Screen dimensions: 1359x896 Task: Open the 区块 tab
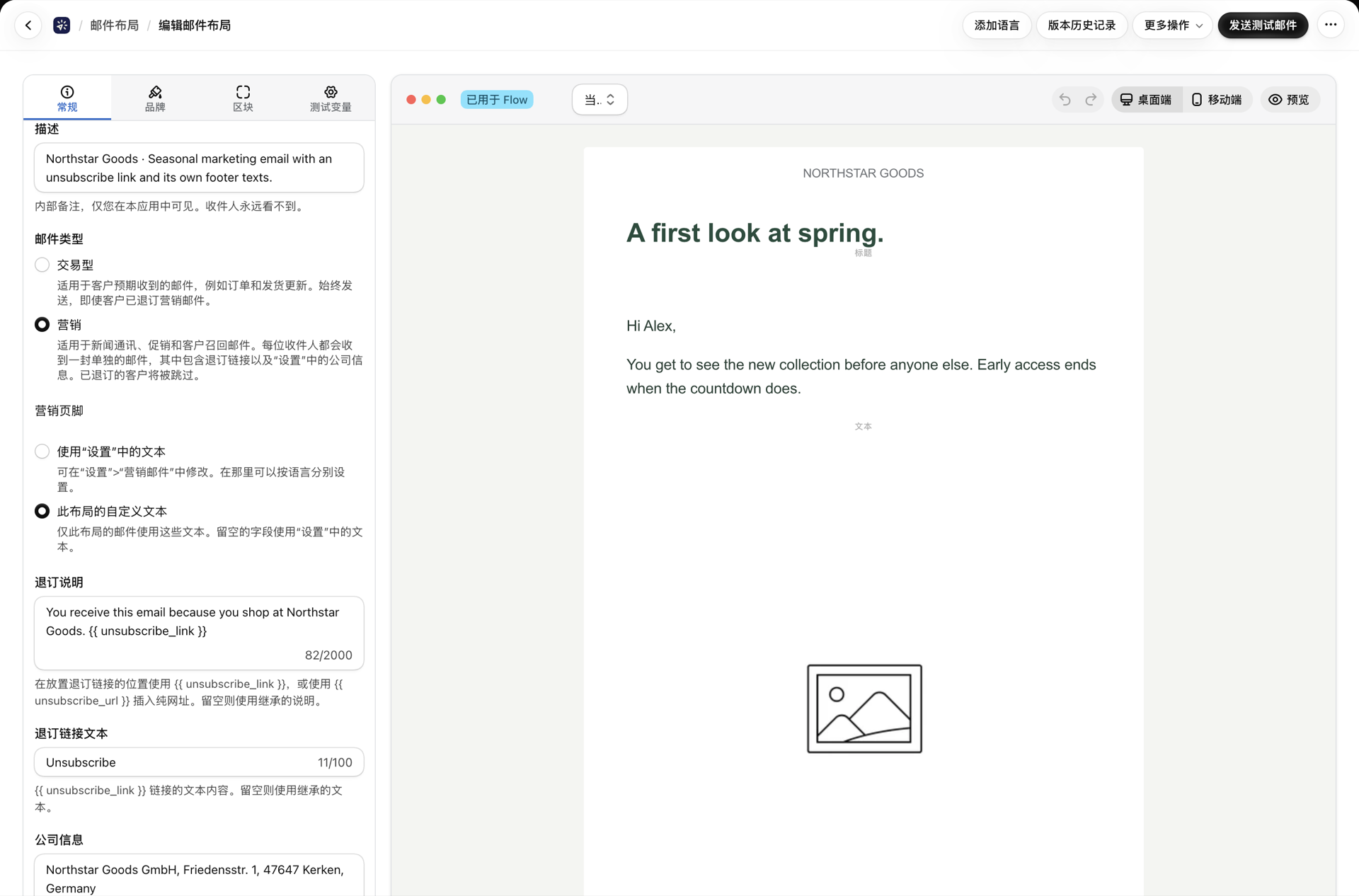[x=243, y=98]
